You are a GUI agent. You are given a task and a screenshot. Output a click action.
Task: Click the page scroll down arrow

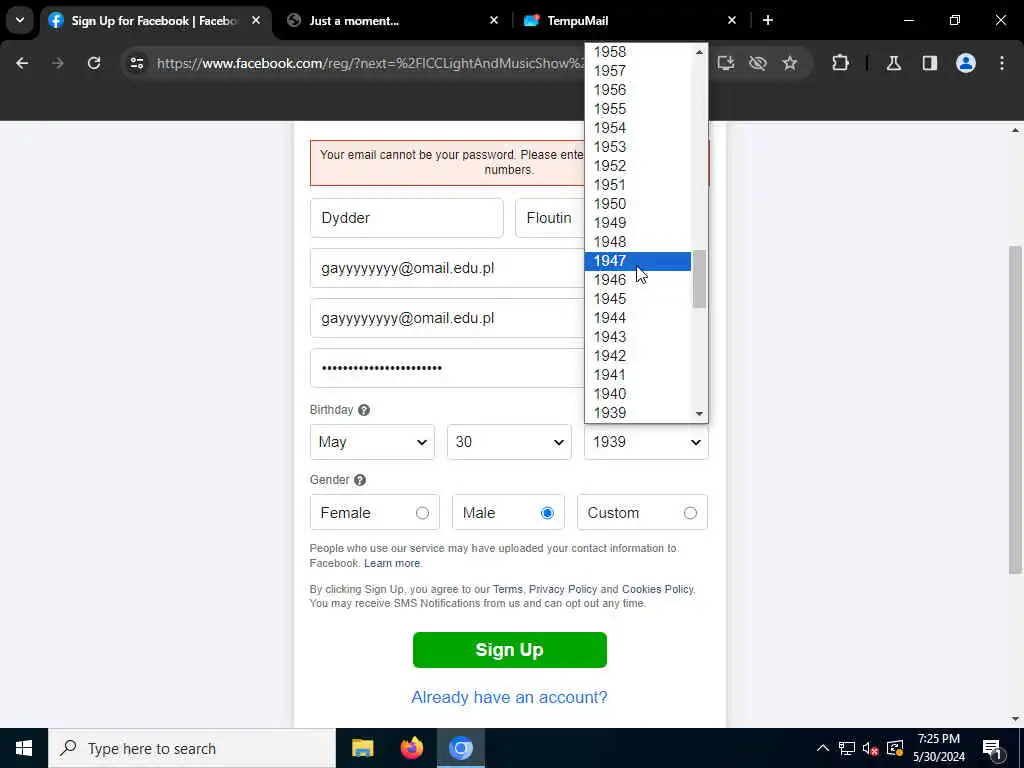pos(1015,719)
